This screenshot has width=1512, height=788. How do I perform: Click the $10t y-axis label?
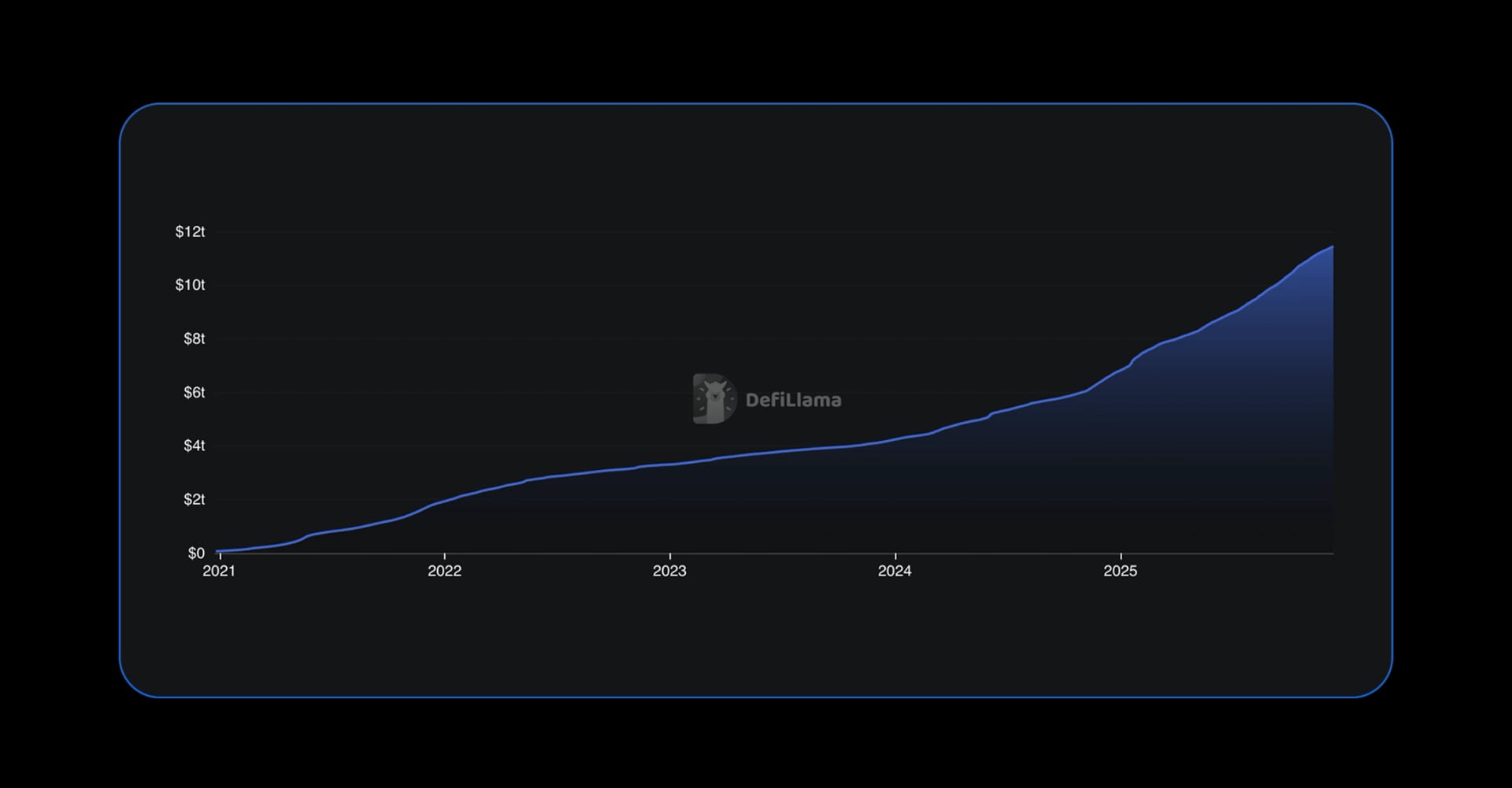point(190,285)
